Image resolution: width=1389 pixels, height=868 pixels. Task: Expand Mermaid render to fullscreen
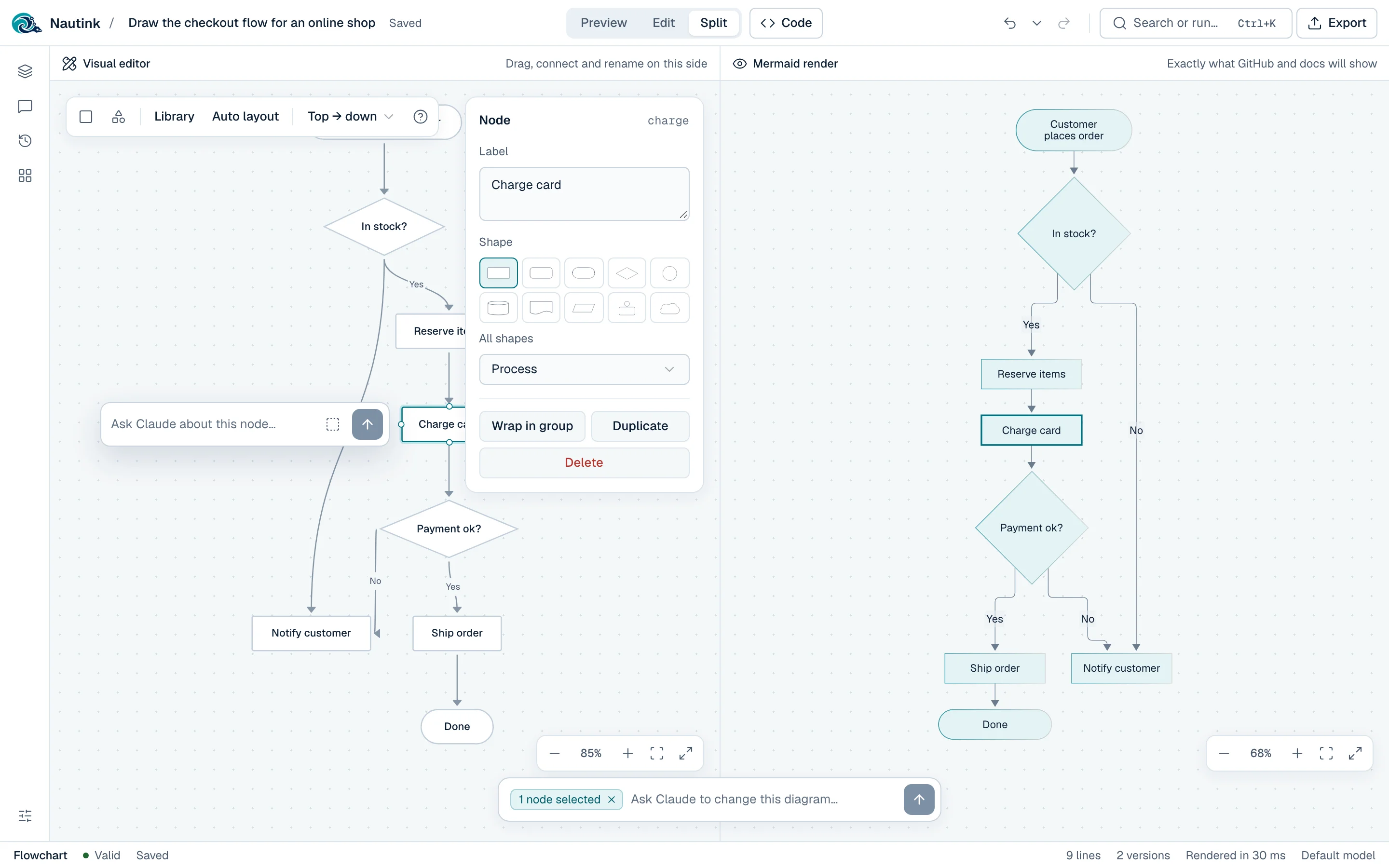point(1355,753)
